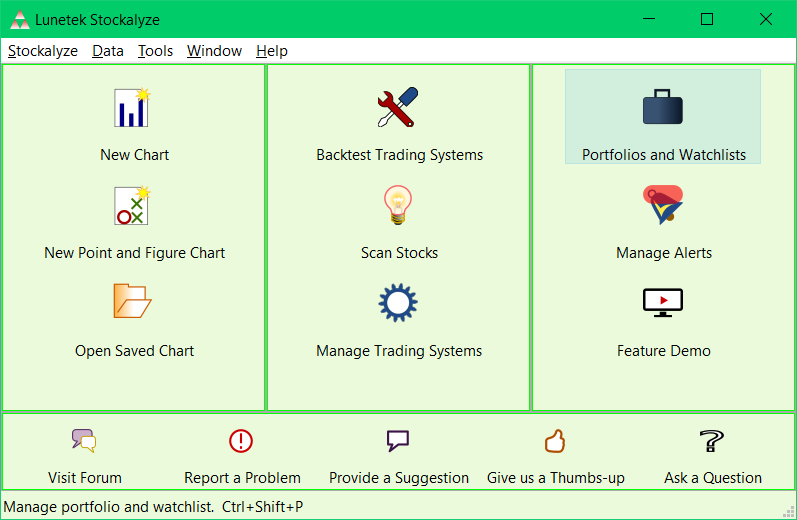The image size is (797, 520).
Task: Click the Provide a Suggestion speech bubble icon
Action: click(398, 441)
